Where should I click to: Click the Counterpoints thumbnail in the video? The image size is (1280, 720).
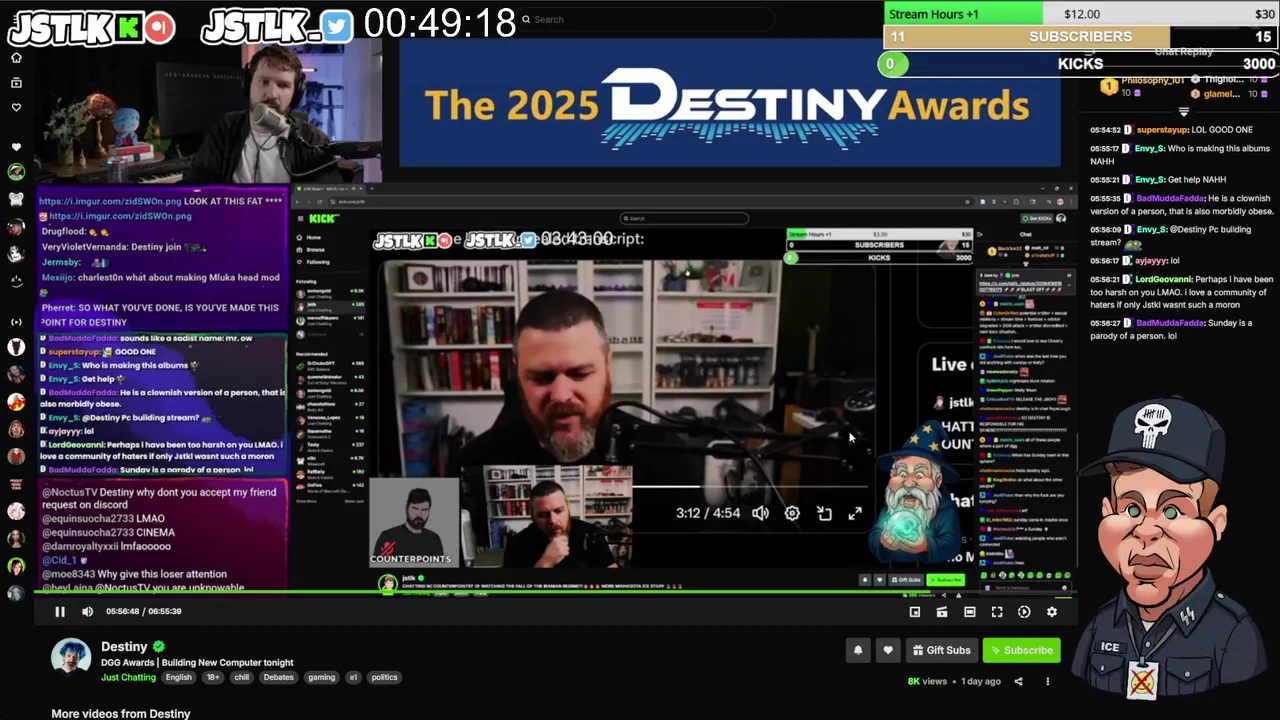[414, 522]
